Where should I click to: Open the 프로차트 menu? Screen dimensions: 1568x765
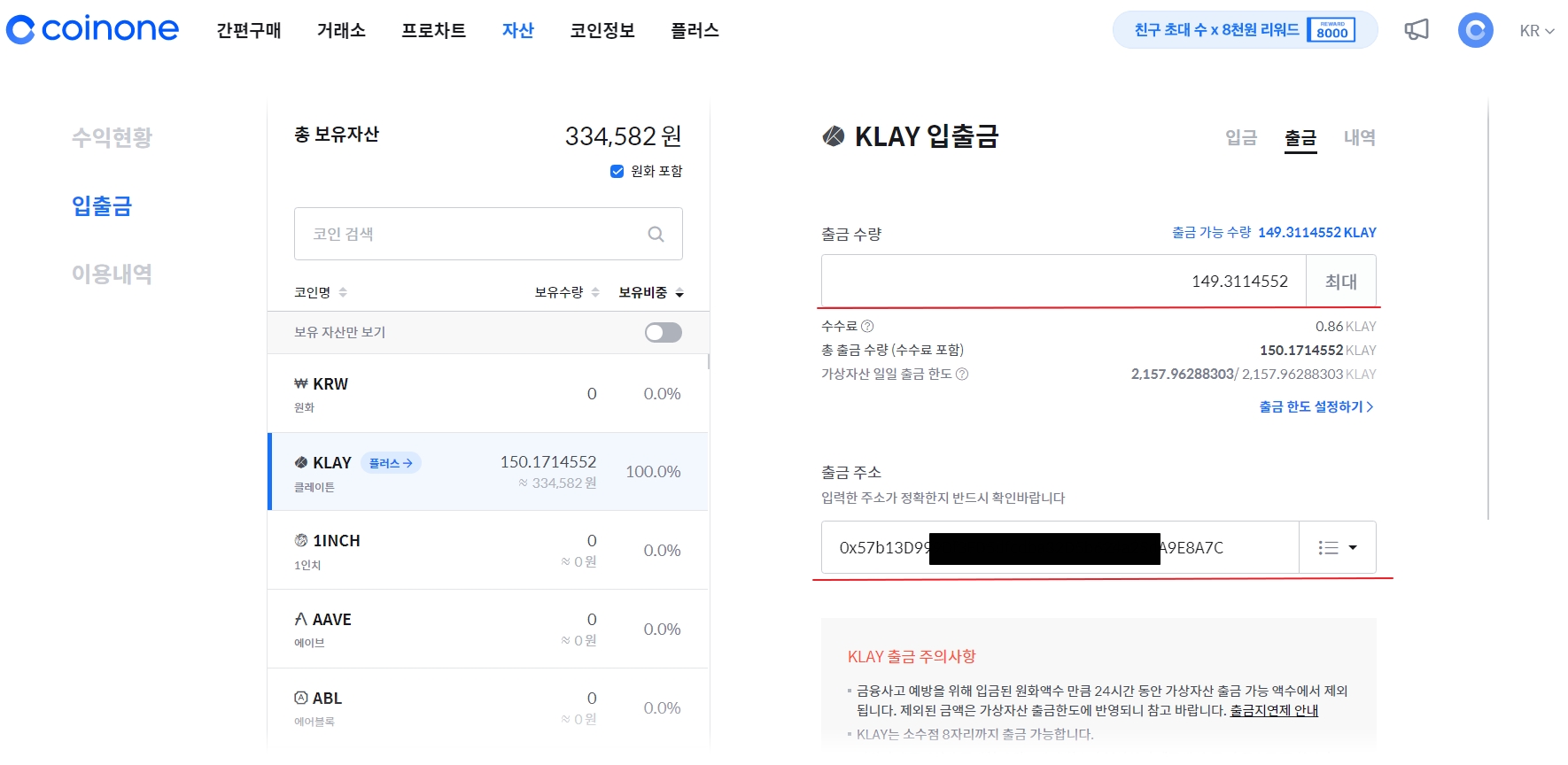433,30
